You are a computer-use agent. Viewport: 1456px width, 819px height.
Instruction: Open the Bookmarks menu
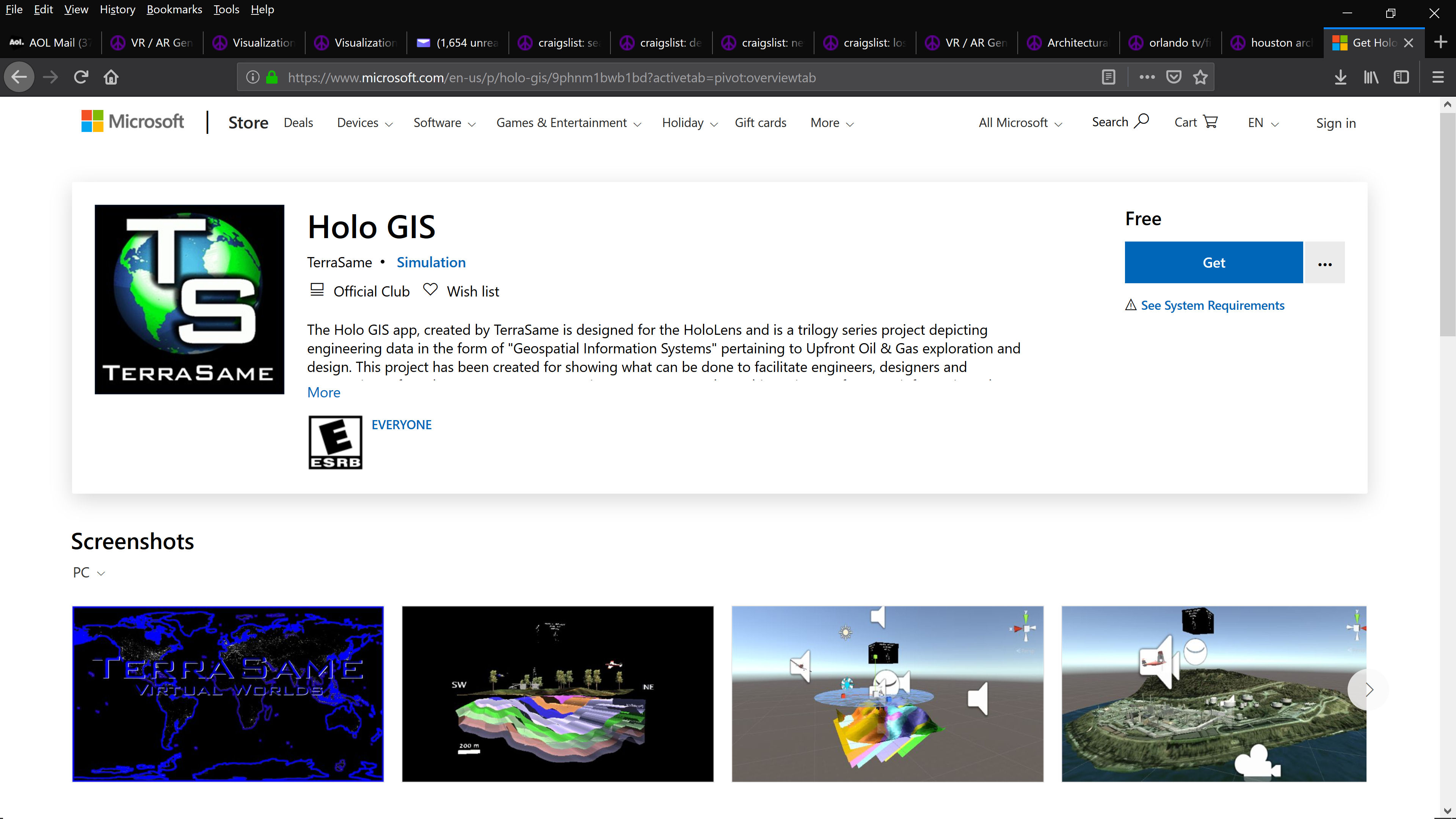click(x=174, y=9)
